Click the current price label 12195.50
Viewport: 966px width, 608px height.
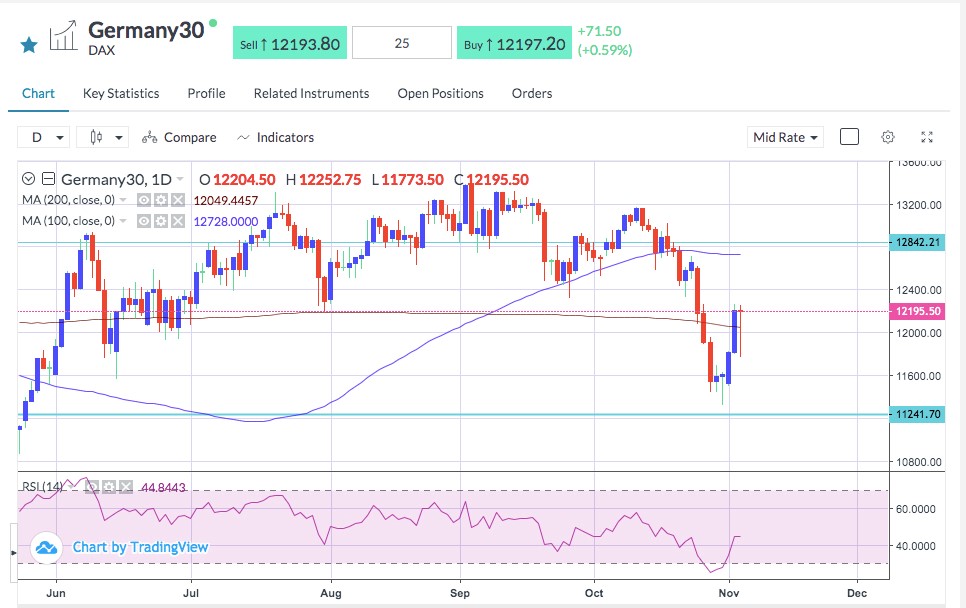[918, 311]
